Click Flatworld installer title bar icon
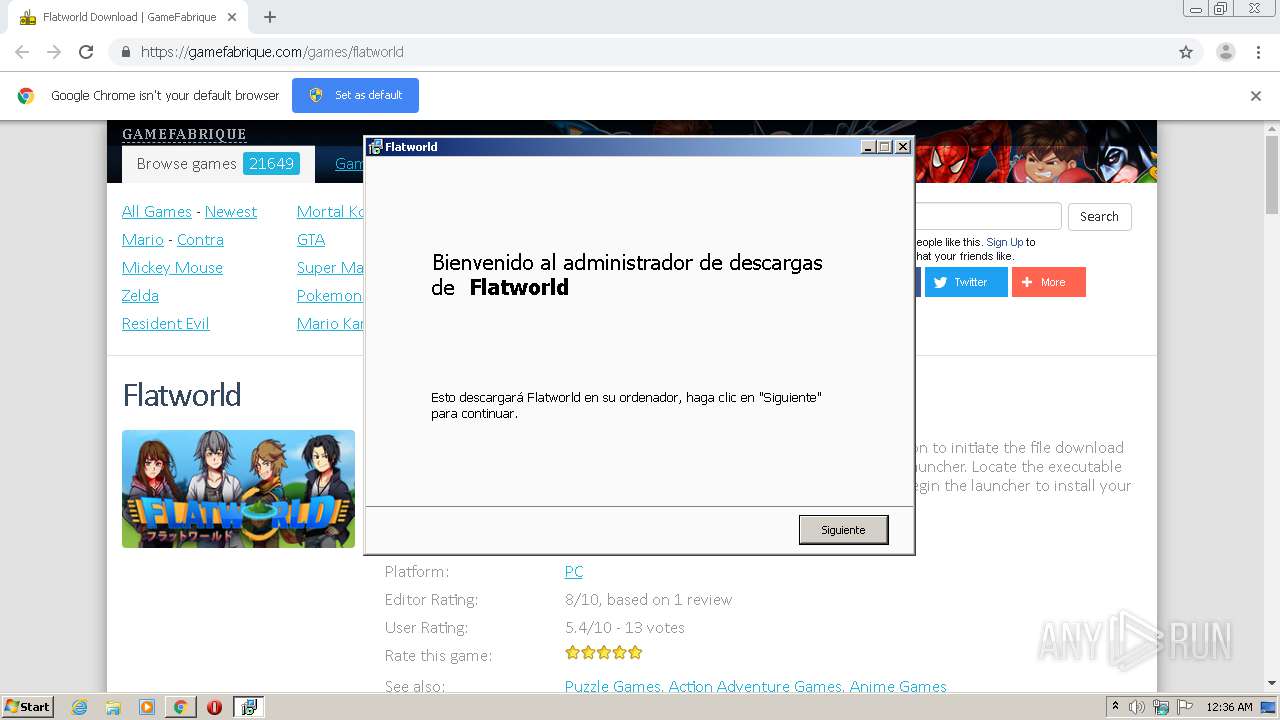Viewport: 1280px width, 720px height. pyautogui.click(x=375, y=147)
